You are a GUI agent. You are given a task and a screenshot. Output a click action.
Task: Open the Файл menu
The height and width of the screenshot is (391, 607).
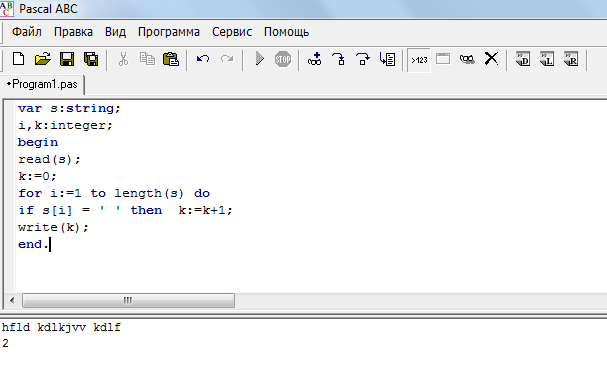(x=27, y=32)
